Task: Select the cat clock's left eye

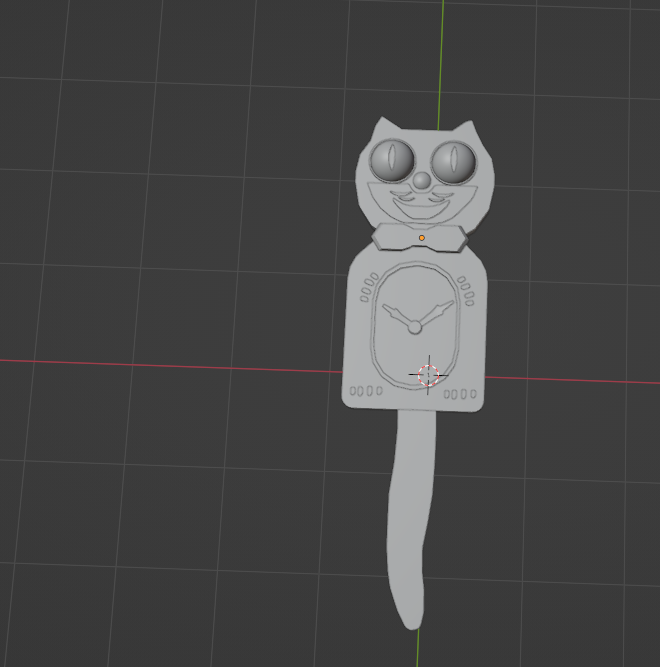Action: 392,161
